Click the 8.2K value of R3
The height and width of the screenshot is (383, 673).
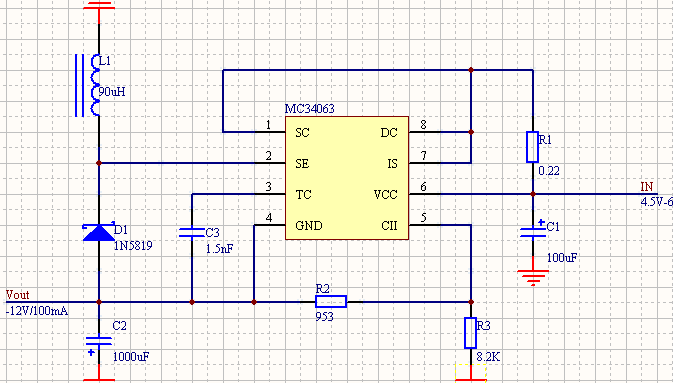pos(488,357)
